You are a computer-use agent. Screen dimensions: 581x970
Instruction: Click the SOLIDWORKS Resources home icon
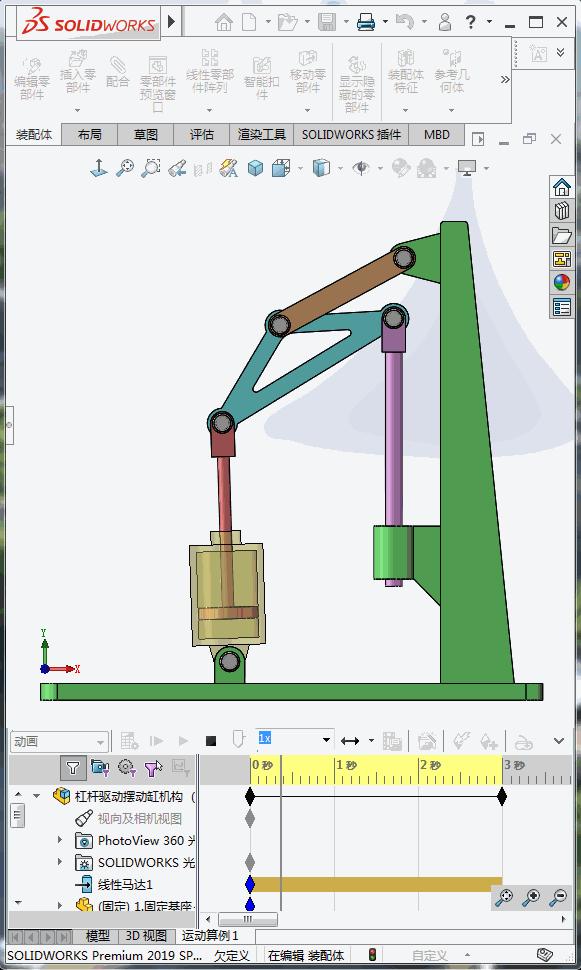(561, 187)
